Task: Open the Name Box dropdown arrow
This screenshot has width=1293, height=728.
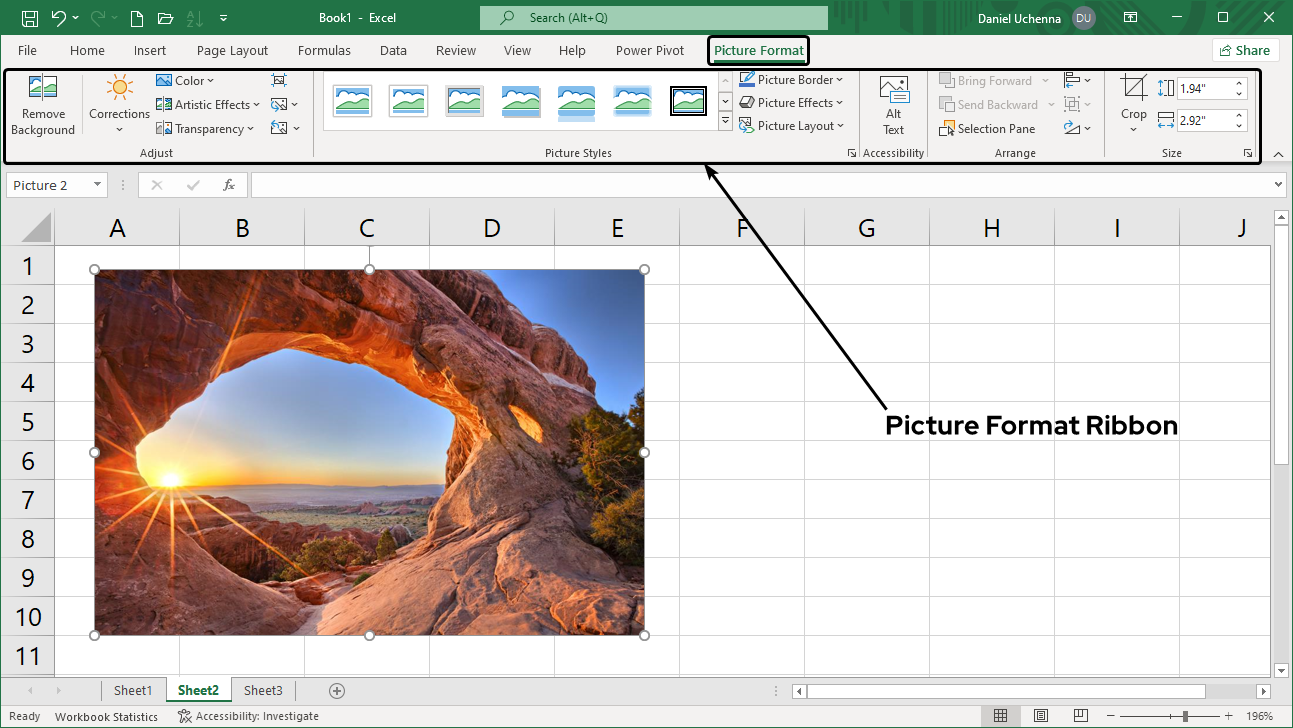Action: coord(96,184)
